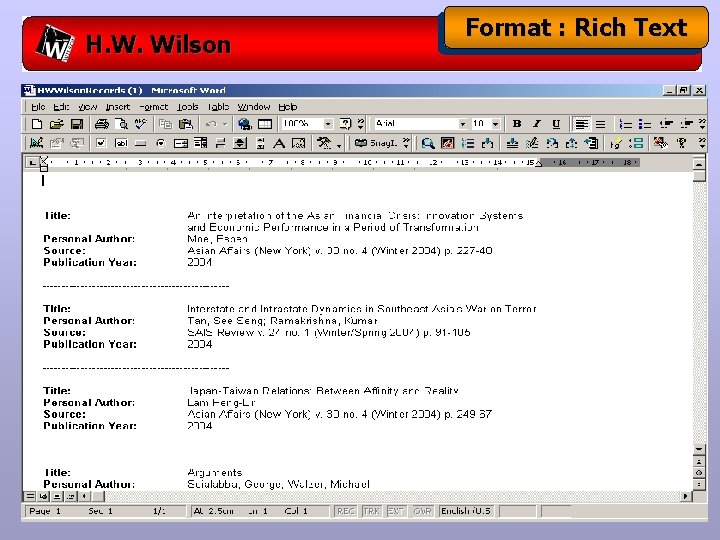The width and height of the screenshot is (720, 540).
Task: Click the View Code icon
Action: [x=77, y=143]
